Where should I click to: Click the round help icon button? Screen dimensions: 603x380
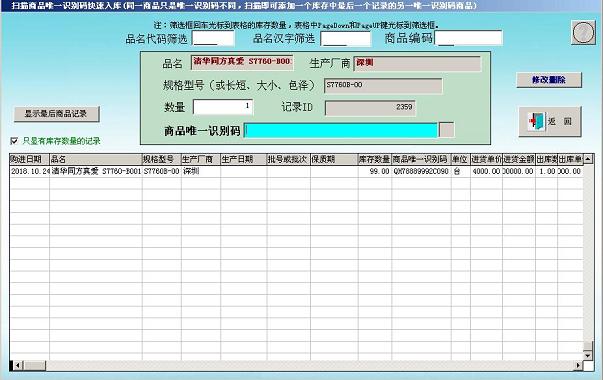pos(583,33)
